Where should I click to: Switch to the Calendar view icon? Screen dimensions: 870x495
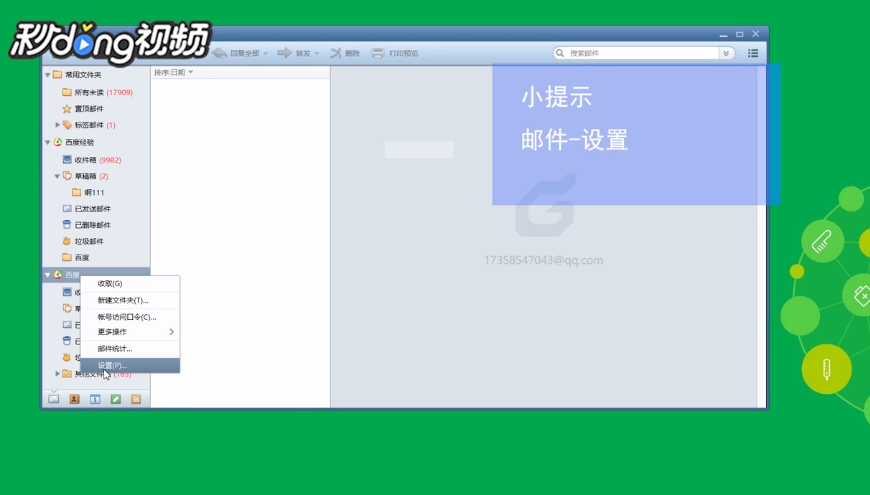pyautogui.click(x=95, y=399)
